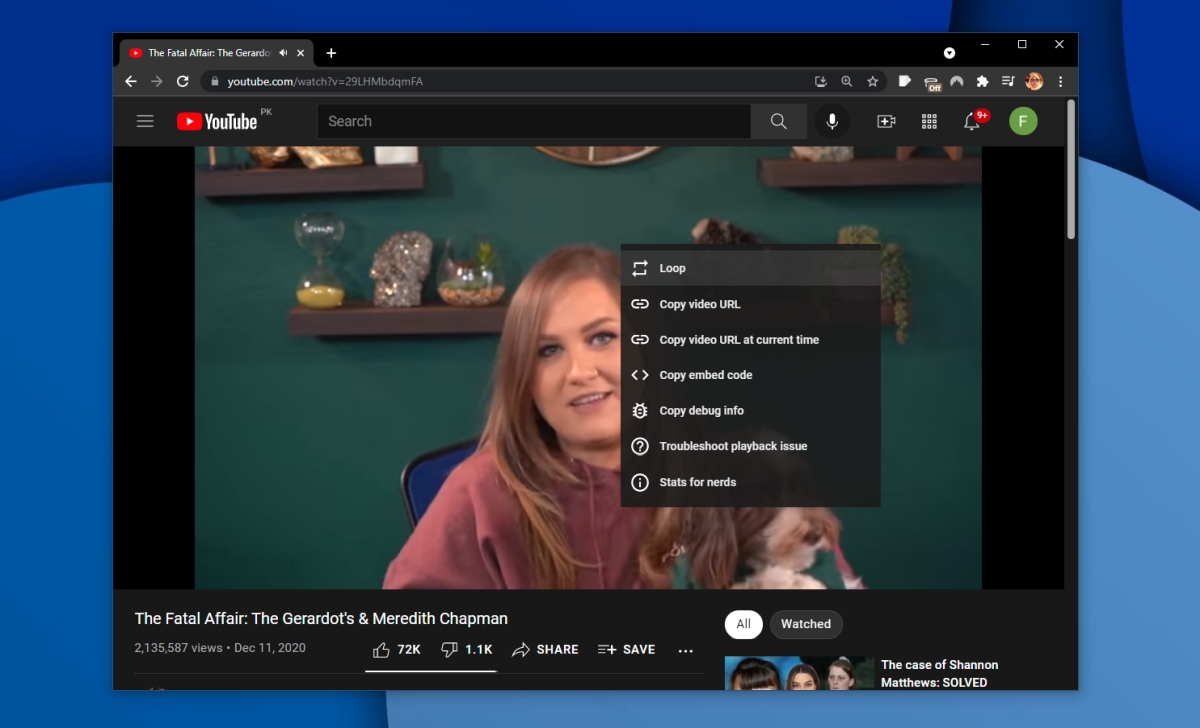Start voice search with microphone

click(x=831, y=121)
